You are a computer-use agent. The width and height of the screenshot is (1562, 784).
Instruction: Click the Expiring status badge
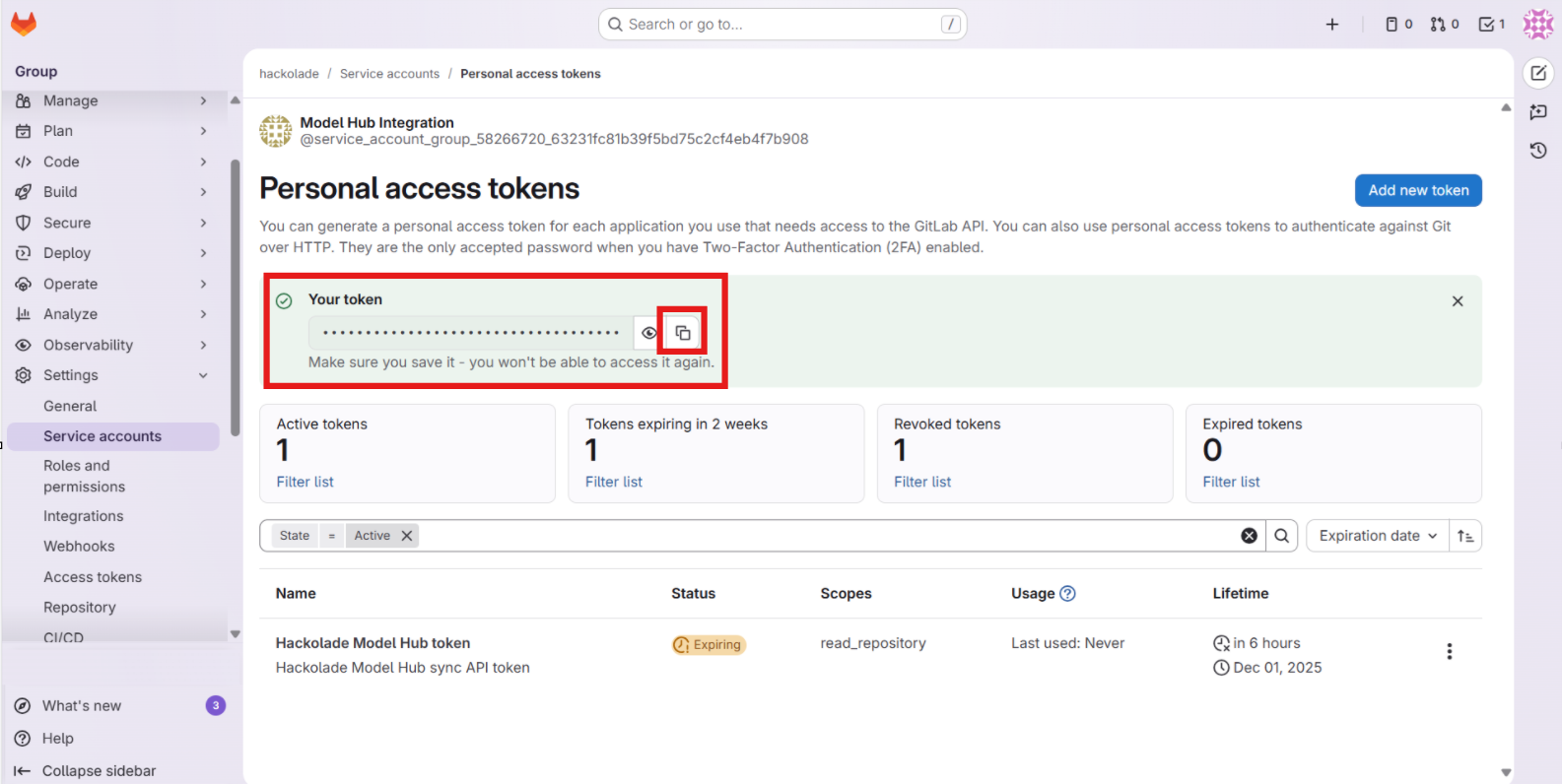coord(709,645)
